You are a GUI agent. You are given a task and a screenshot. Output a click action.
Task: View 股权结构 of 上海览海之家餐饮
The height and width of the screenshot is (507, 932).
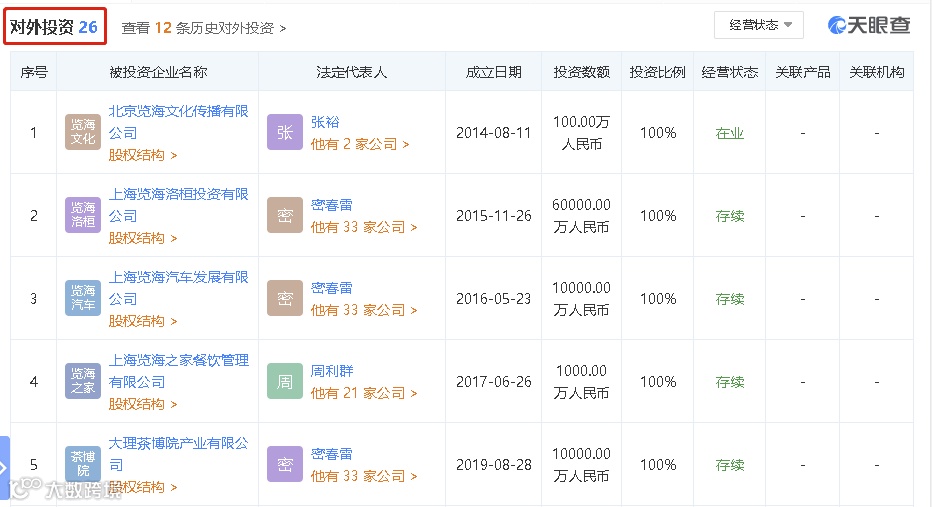pyautogui.click(x=143, y=404)
